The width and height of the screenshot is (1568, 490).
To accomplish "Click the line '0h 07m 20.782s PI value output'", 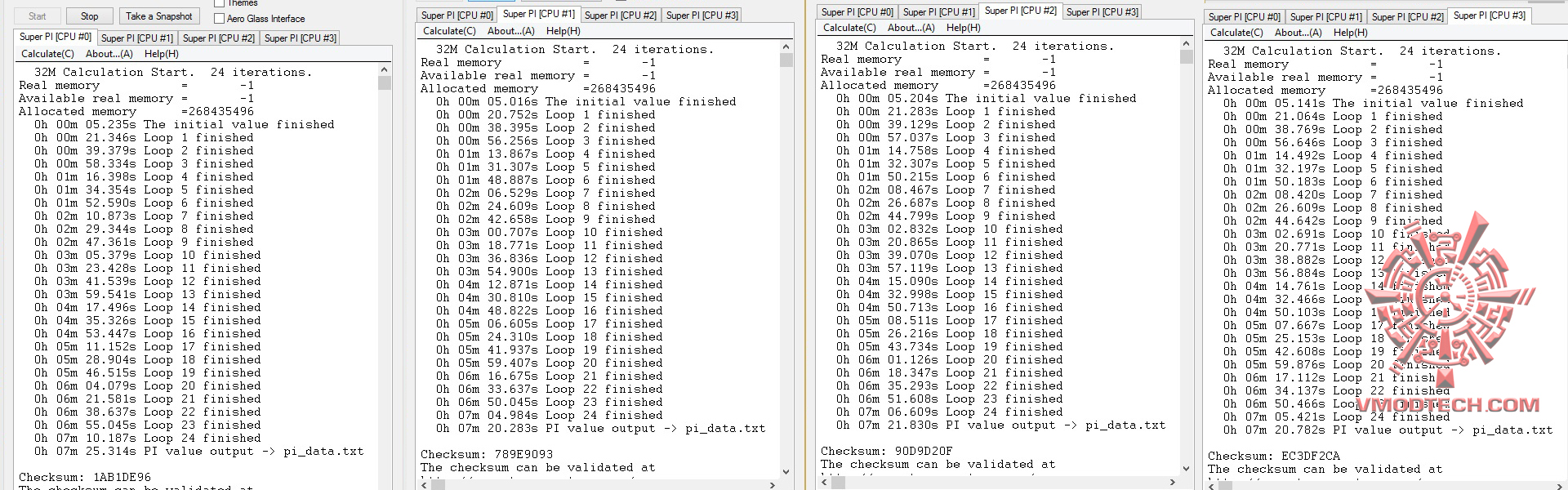I will 1388,430.
